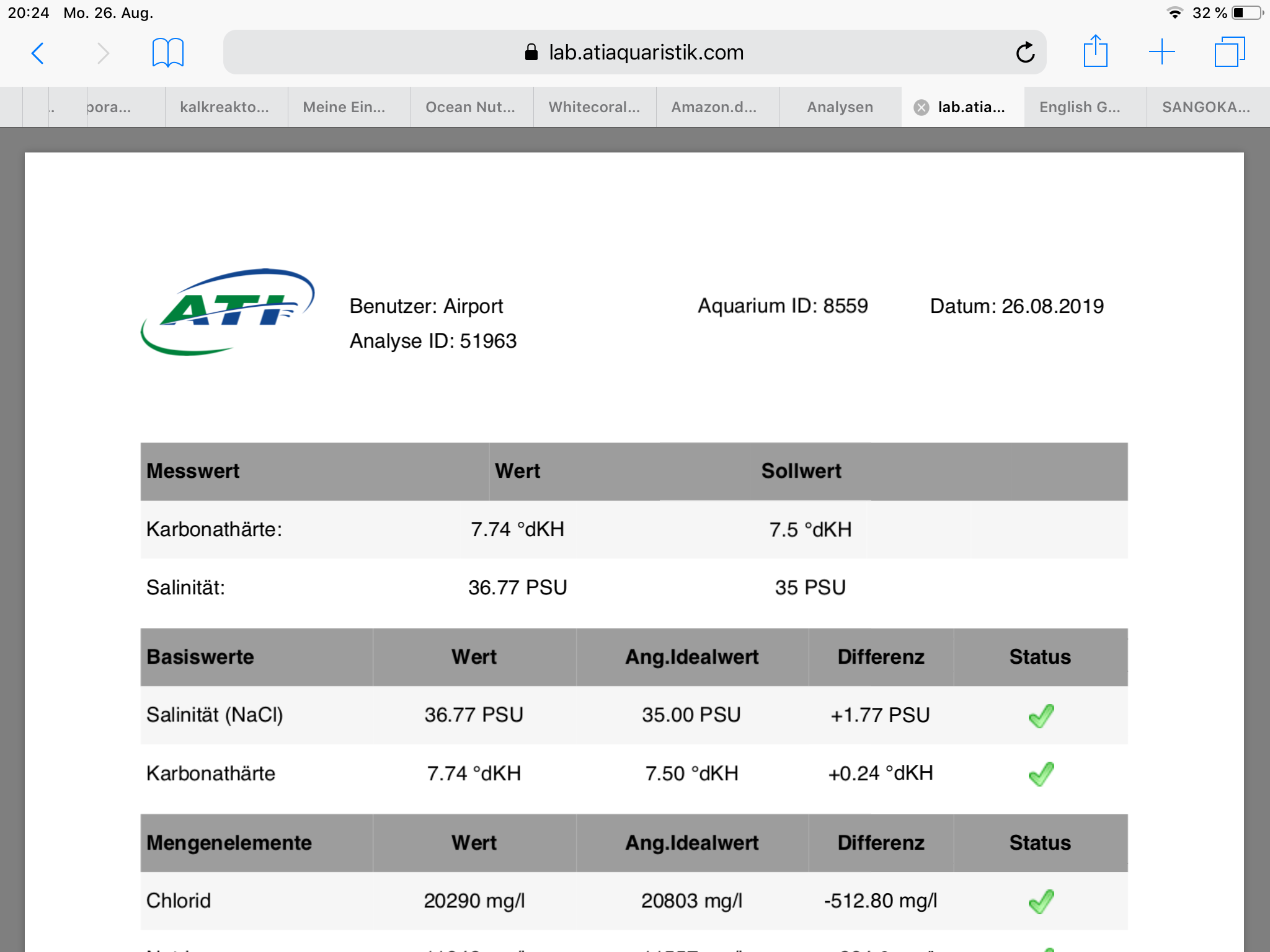The height and width of the screenshot is (952, 1270).
Task: Switch to the Amazon.d... tab
Action: (714, 107)
